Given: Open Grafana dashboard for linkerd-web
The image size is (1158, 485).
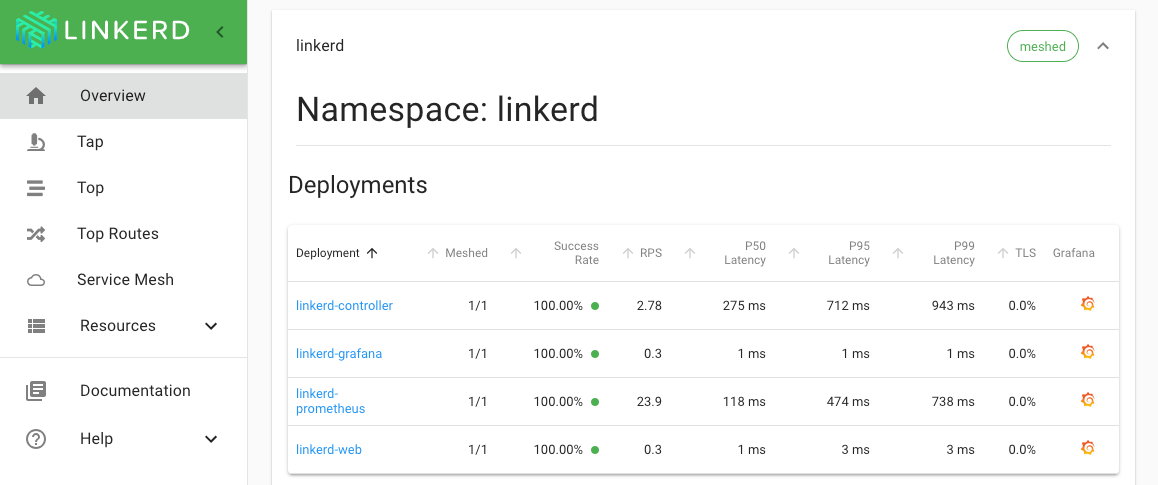Looking at the screenshot, I should 1088,448.
